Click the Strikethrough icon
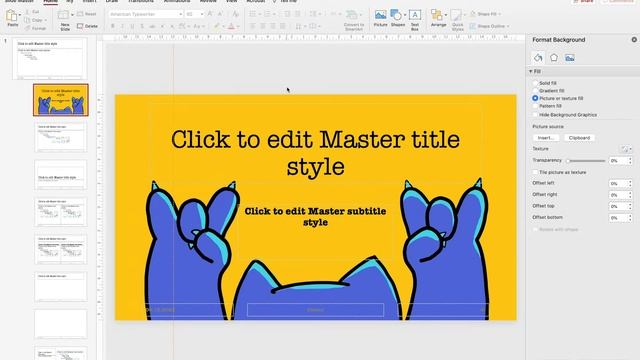 pos(152,26)
